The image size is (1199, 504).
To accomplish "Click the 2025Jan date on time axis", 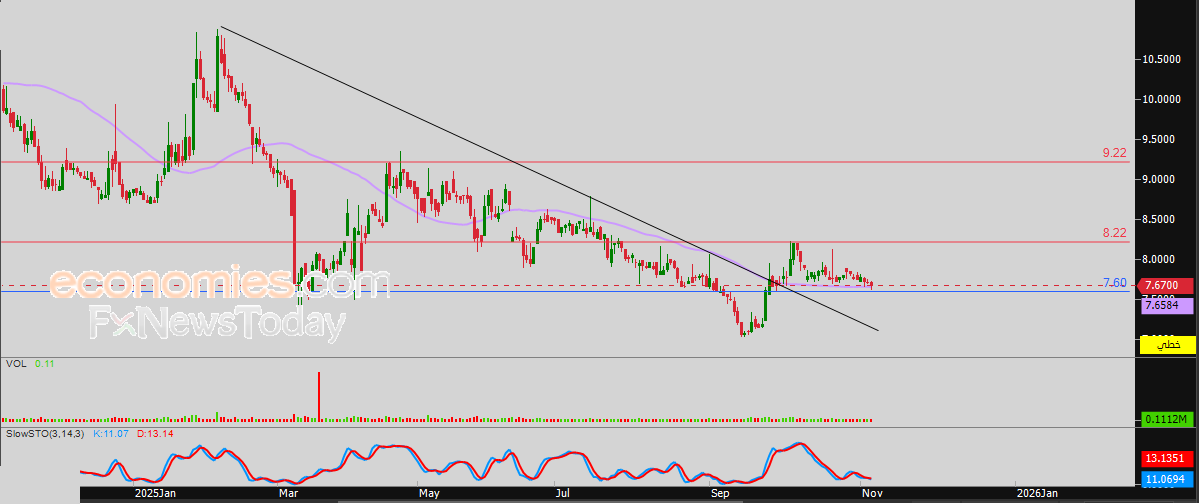I will (x=155, y=494).
